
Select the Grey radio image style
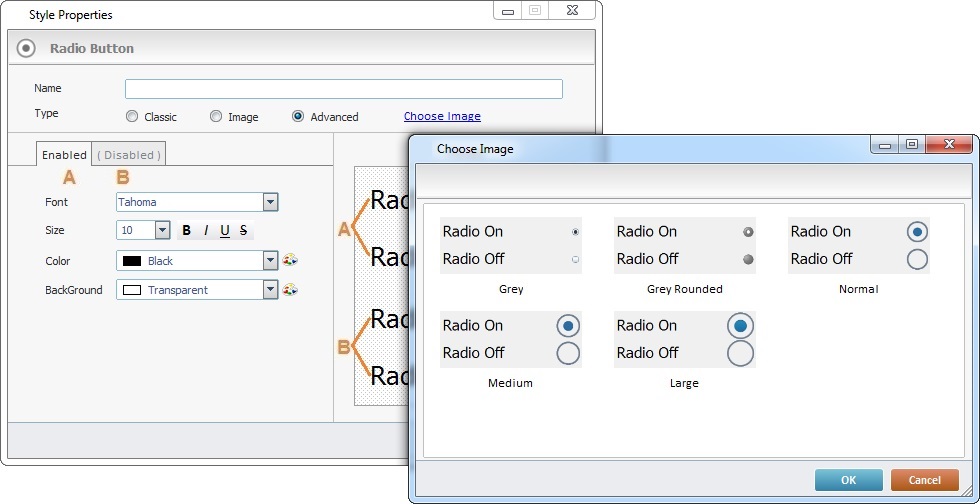tap(511, 245)
